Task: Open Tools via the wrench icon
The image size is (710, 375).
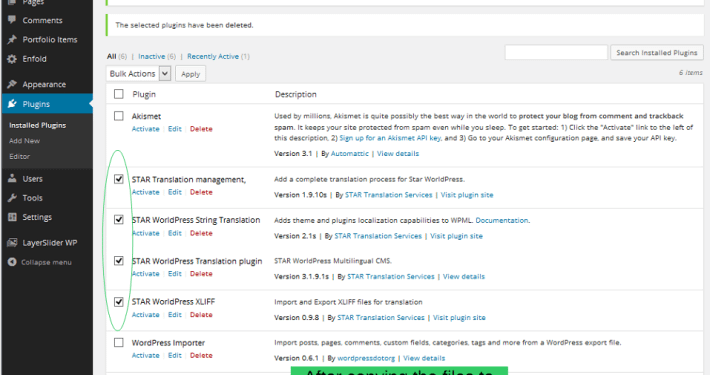Action: tap(12, 197)
